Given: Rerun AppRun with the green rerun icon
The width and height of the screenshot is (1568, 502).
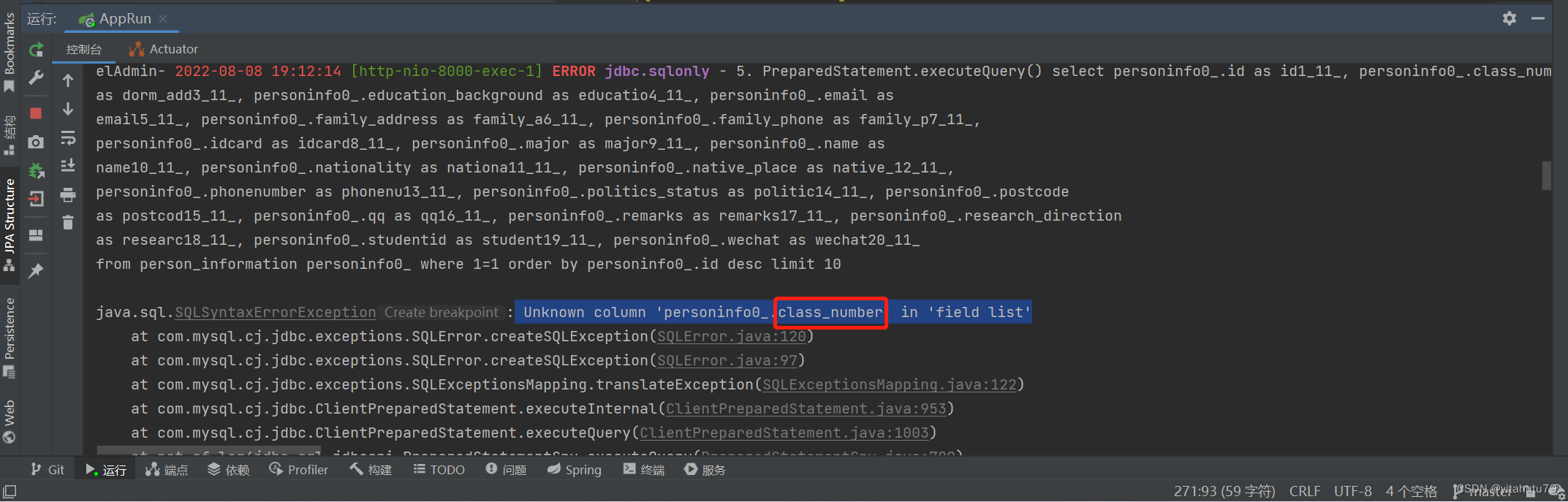Looking at the screenshot, I should (x=36, y=50).
